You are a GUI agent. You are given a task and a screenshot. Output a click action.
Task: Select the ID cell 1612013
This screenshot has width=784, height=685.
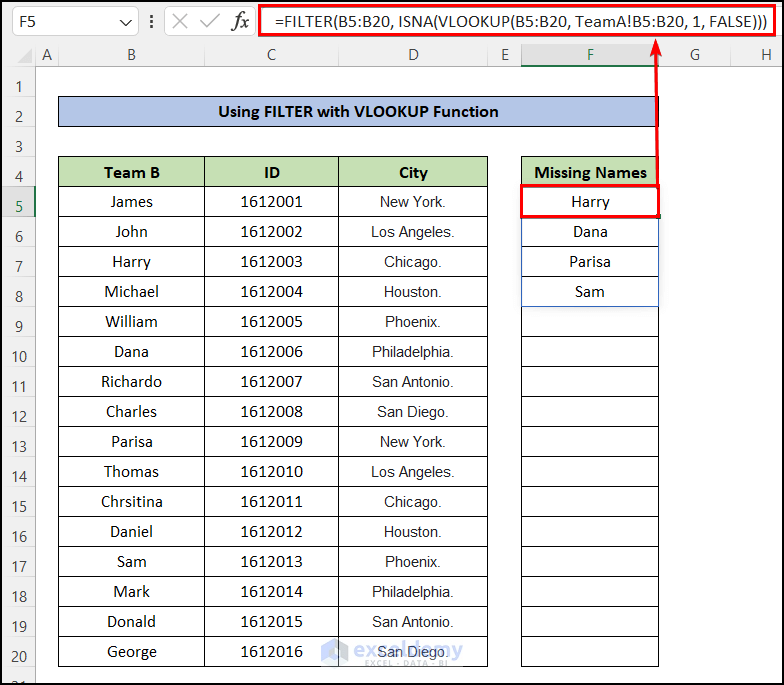(x=272, y=562)
